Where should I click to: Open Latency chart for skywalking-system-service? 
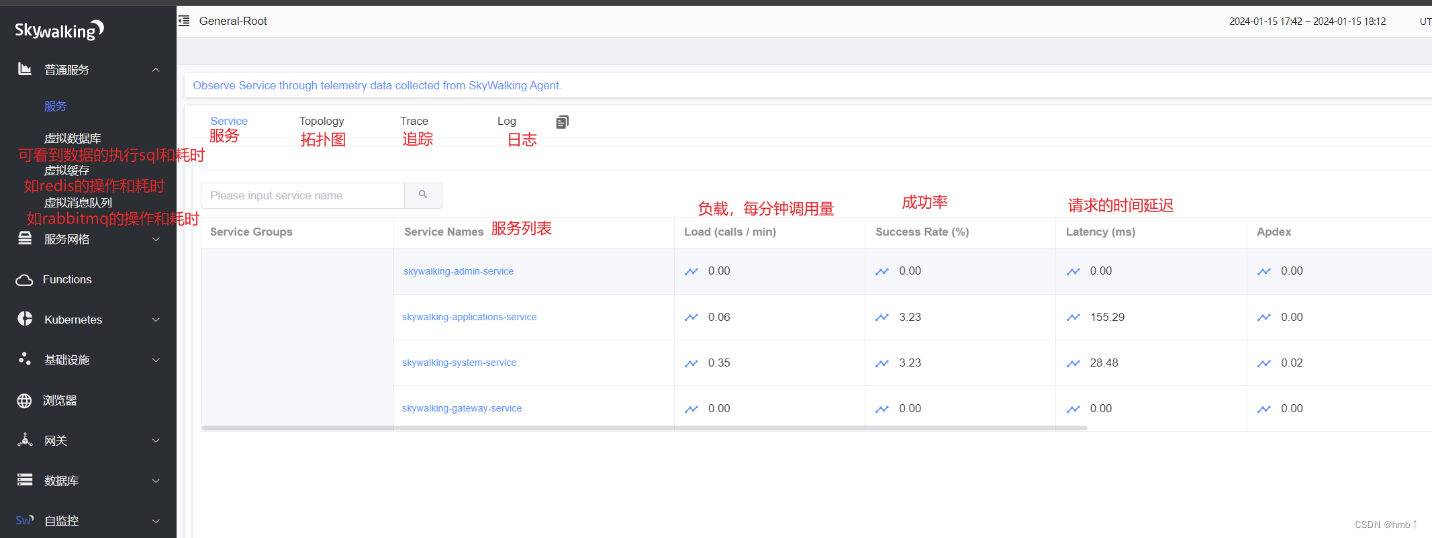(x=1073, y=363)
